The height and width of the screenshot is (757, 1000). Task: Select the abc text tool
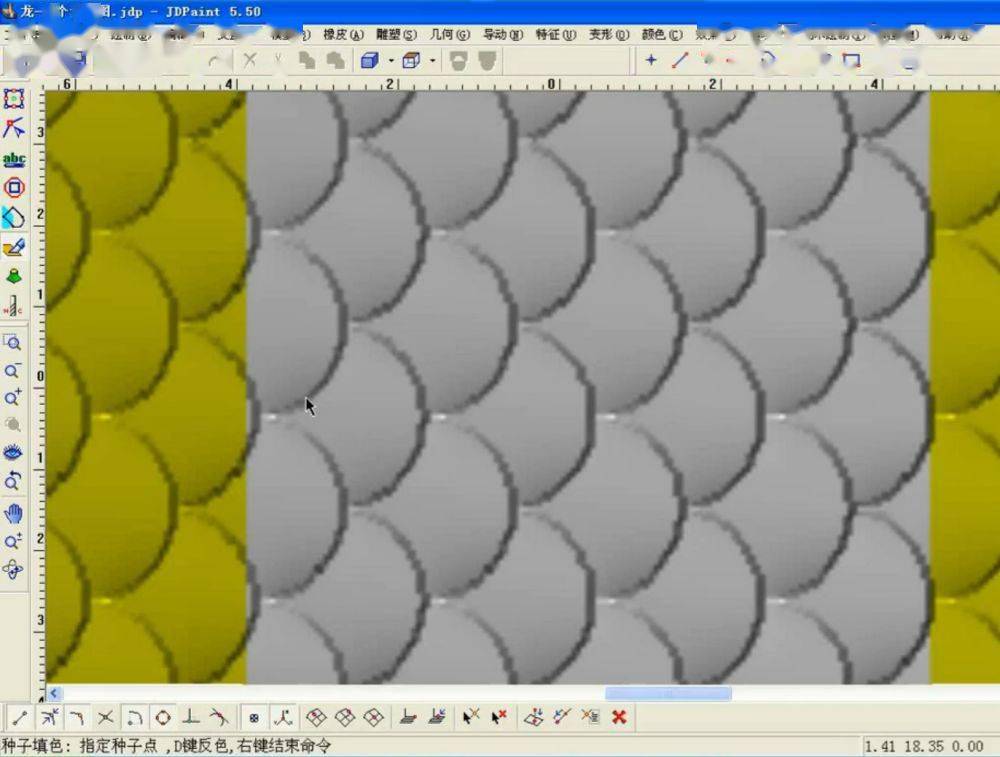tap(14, 159)
